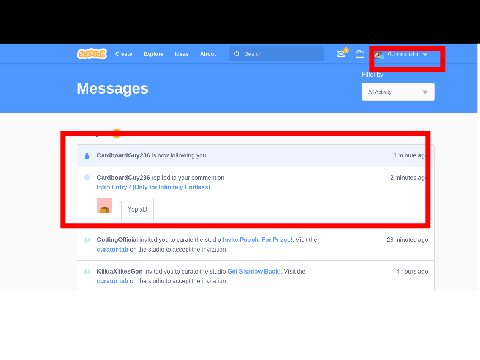Screen dimensions: 480x360
Task: Click the Scratch logo in the navbar
Action: point(92,54)
